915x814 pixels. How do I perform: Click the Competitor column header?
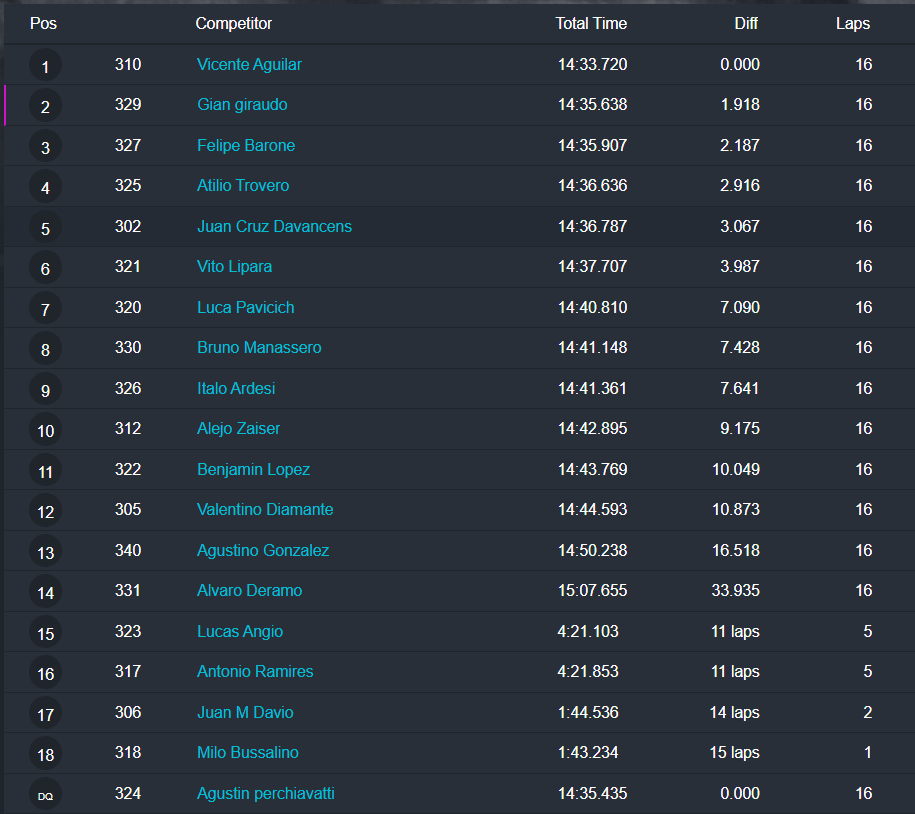(x=233, y=23)
